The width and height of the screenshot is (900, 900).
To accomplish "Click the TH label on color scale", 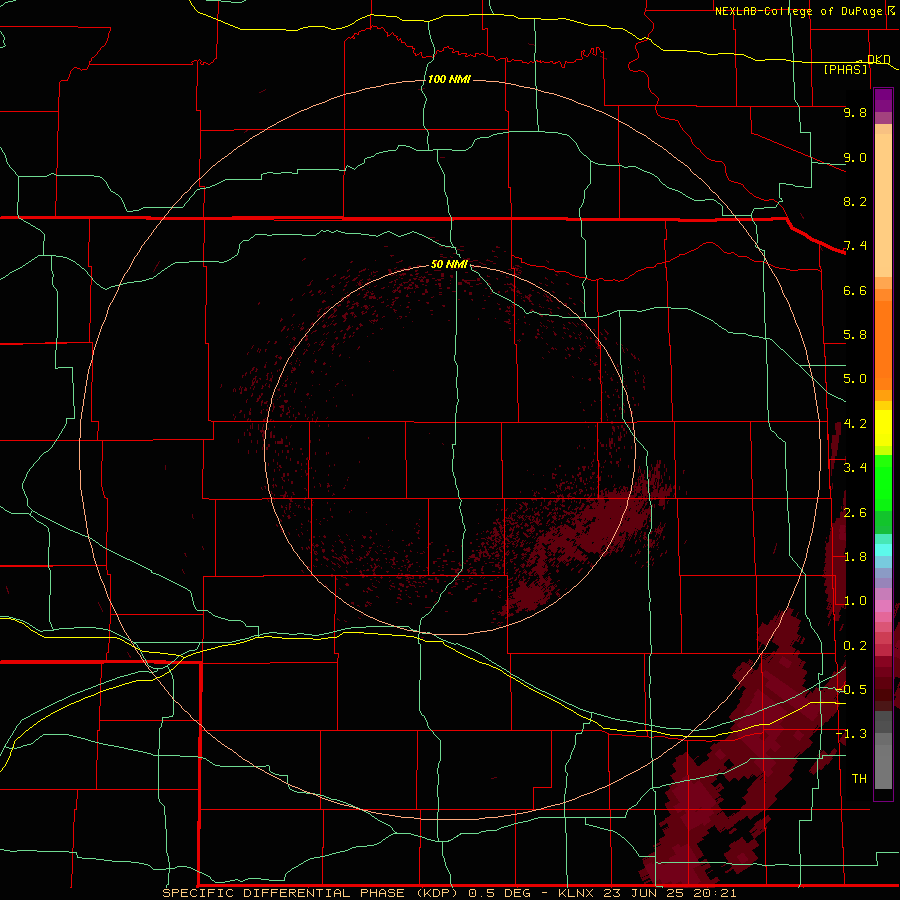I will (x=859, y=779).
